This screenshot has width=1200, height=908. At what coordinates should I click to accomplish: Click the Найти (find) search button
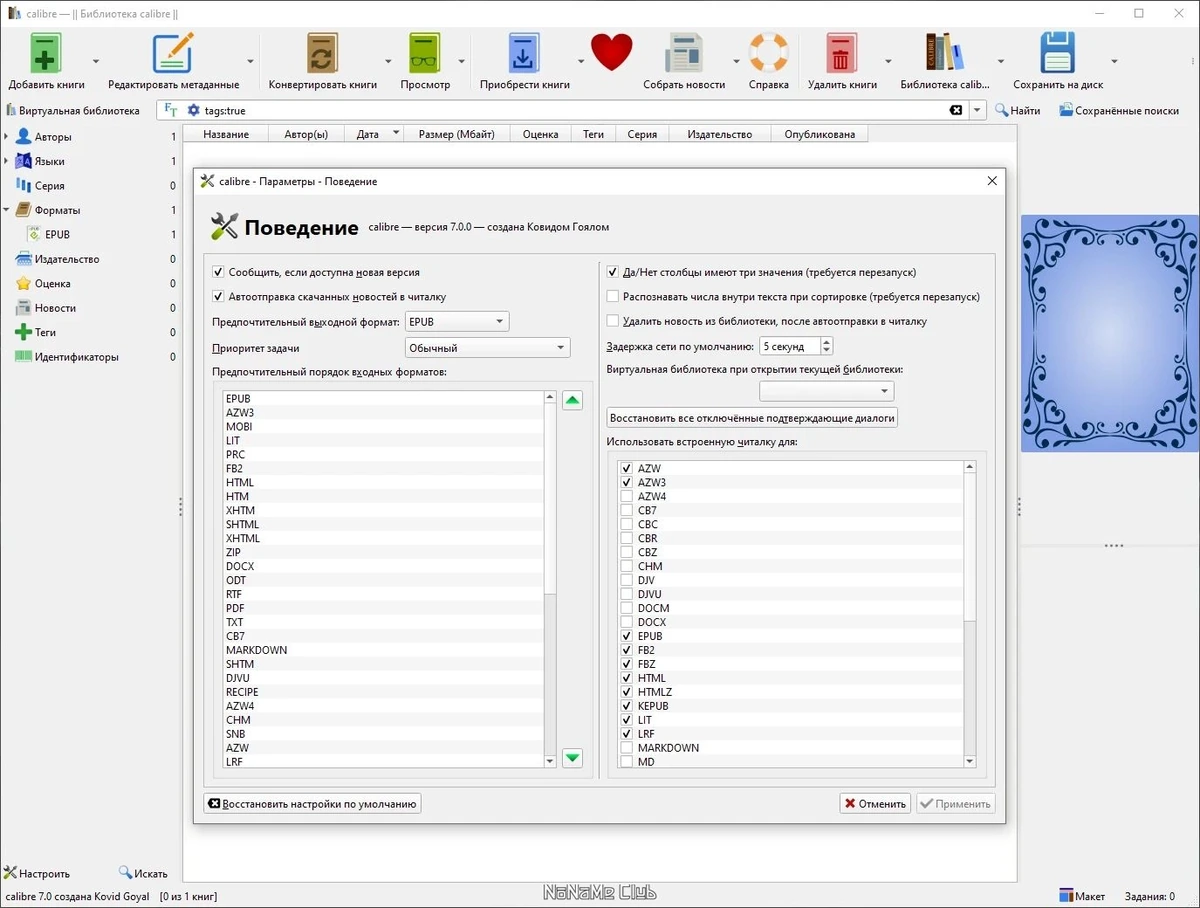point(1017,111)
